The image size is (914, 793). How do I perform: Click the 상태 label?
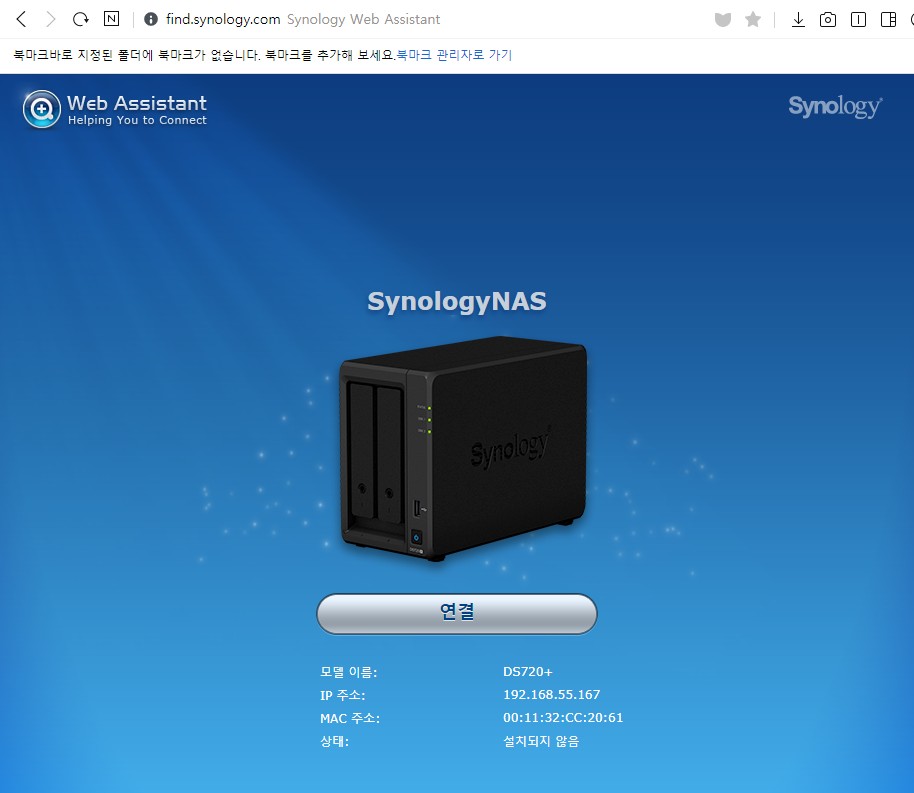coord(335,741)
